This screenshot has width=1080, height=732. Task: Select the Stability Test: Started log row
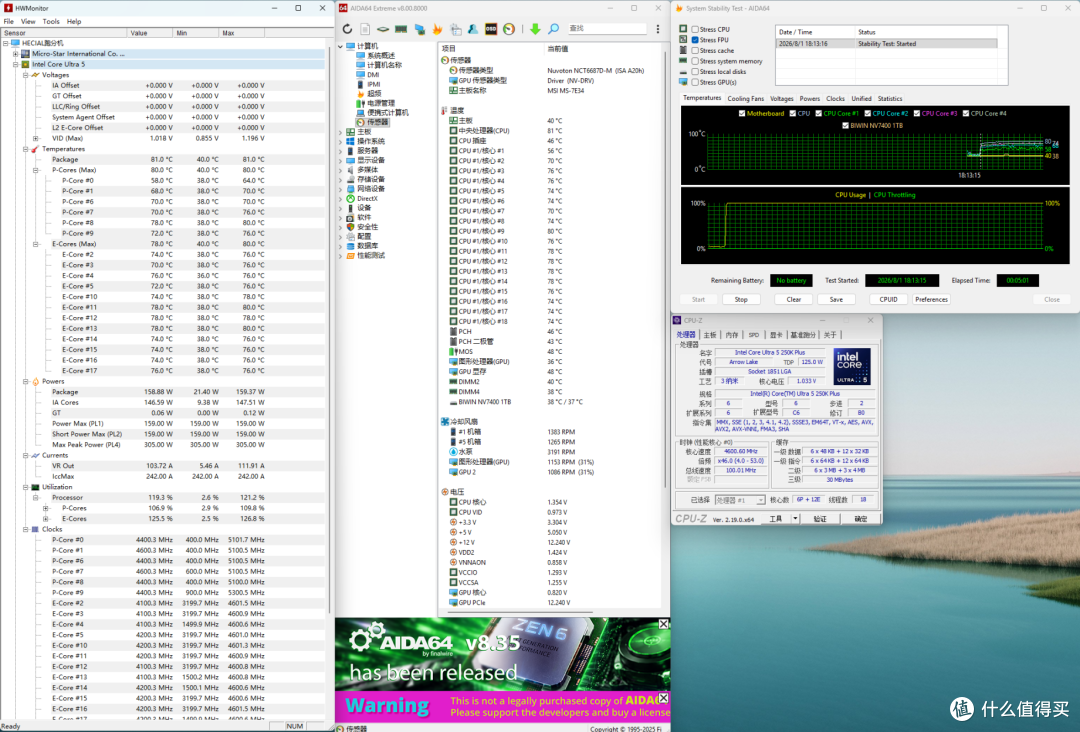click(886, 43)
